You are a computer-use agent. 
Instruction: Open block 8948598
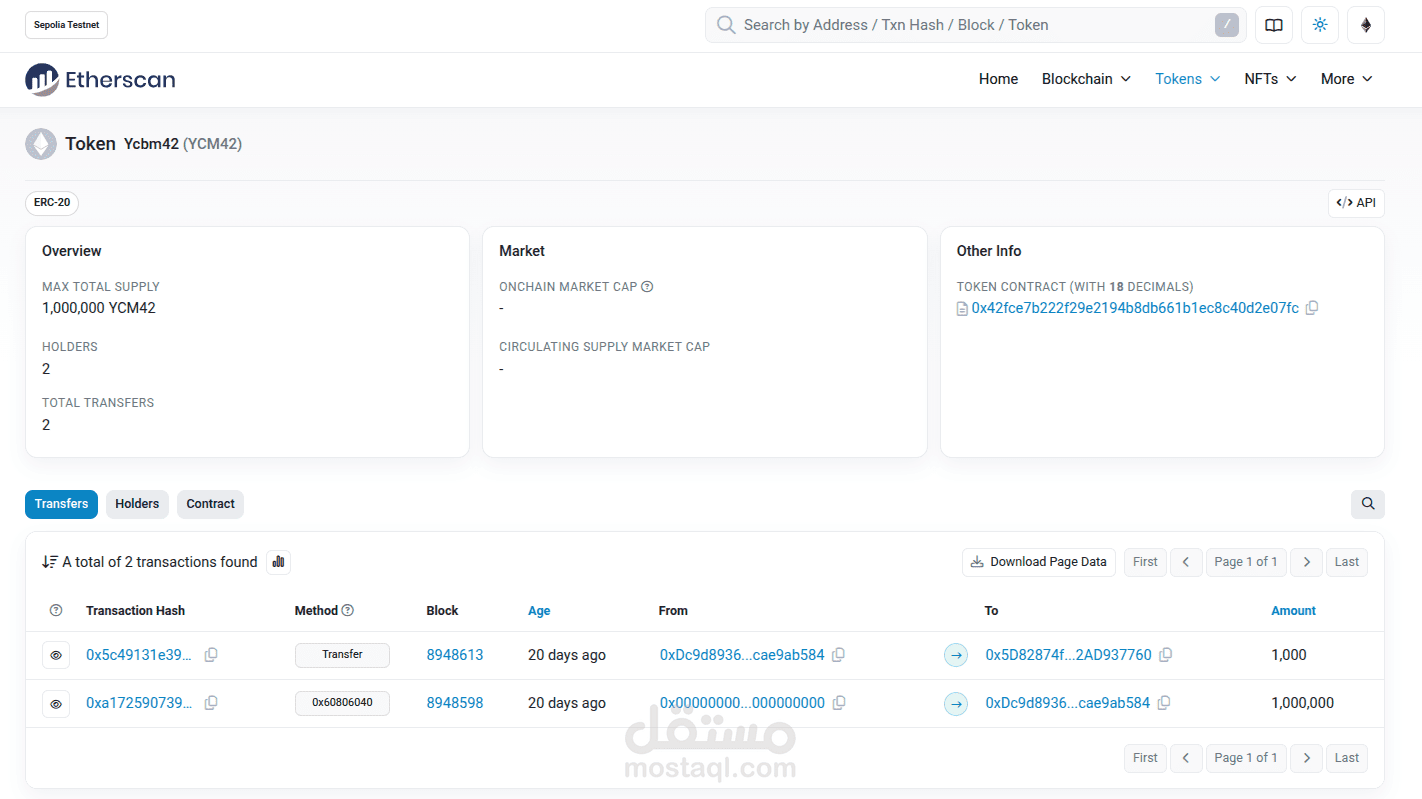(455, 703)
